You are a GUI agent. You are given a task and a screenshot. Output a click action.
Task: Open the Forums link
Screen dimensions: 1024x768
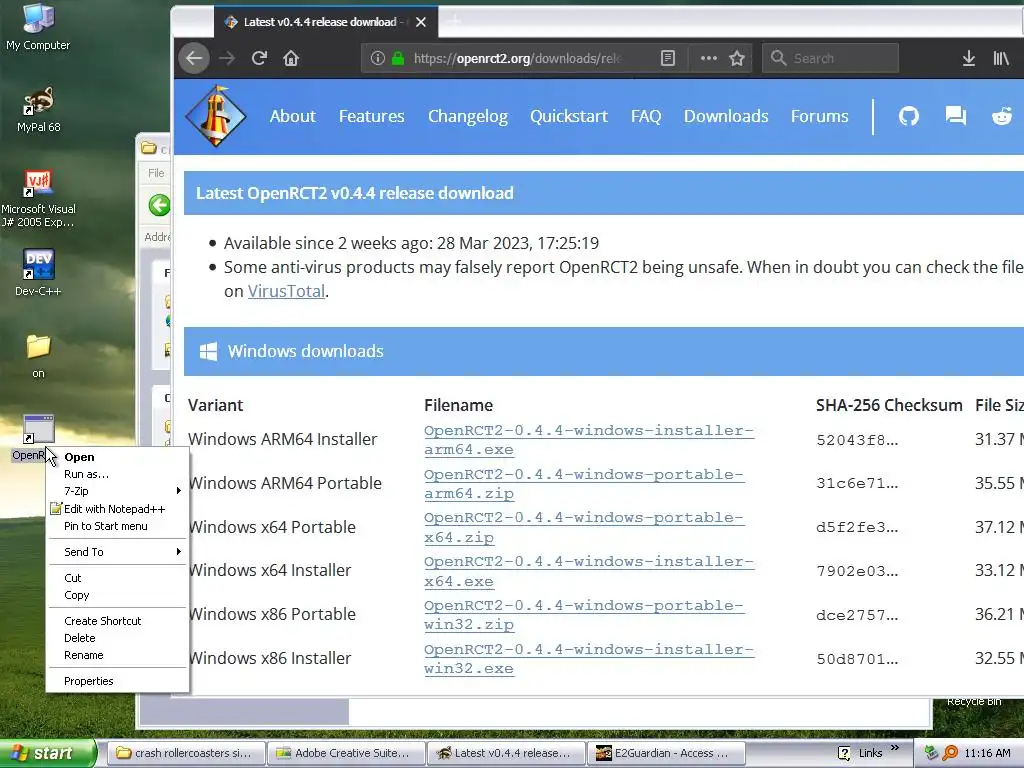pos(820,116)
